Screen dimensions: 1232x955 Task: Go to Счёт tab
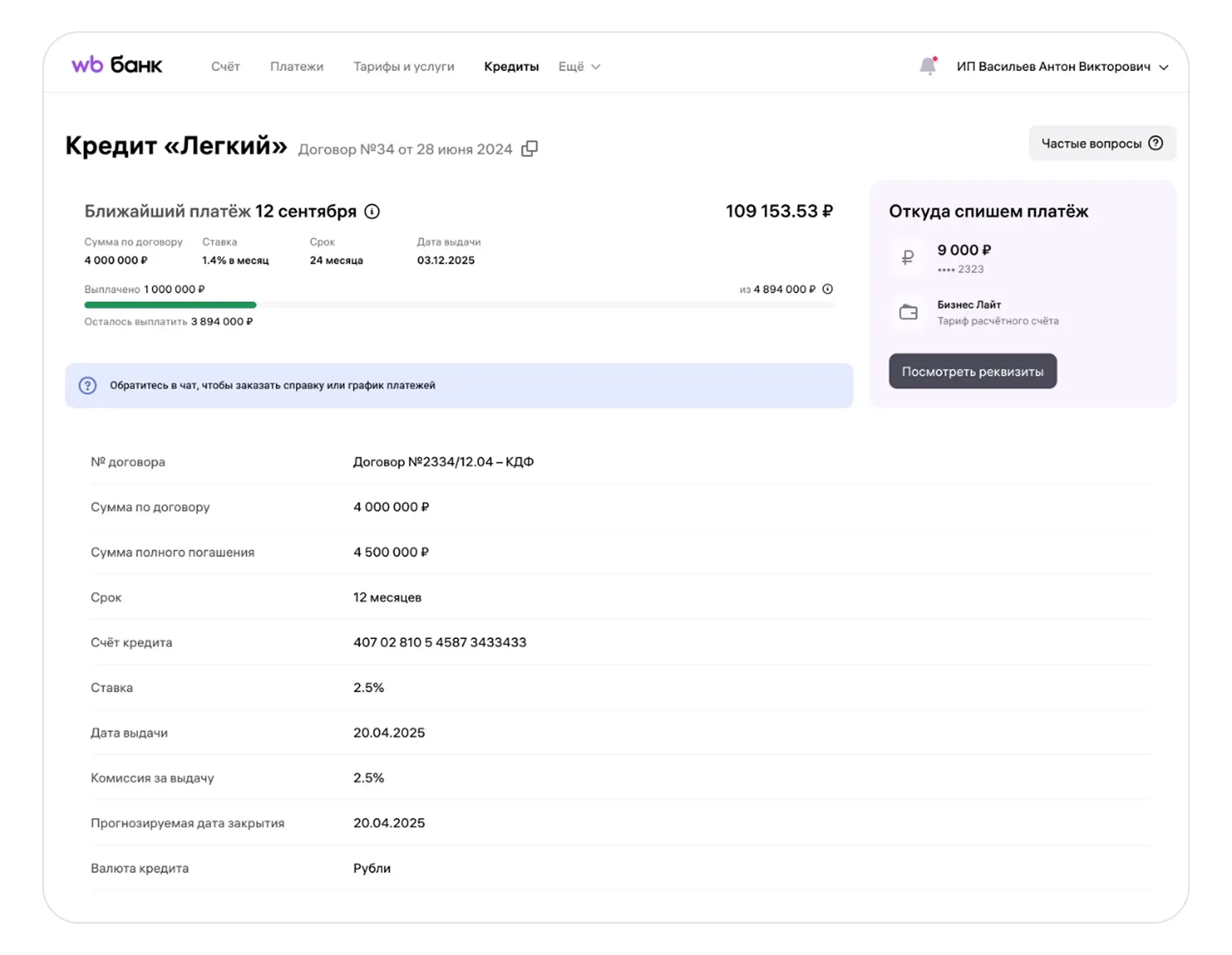click(226, 67)
